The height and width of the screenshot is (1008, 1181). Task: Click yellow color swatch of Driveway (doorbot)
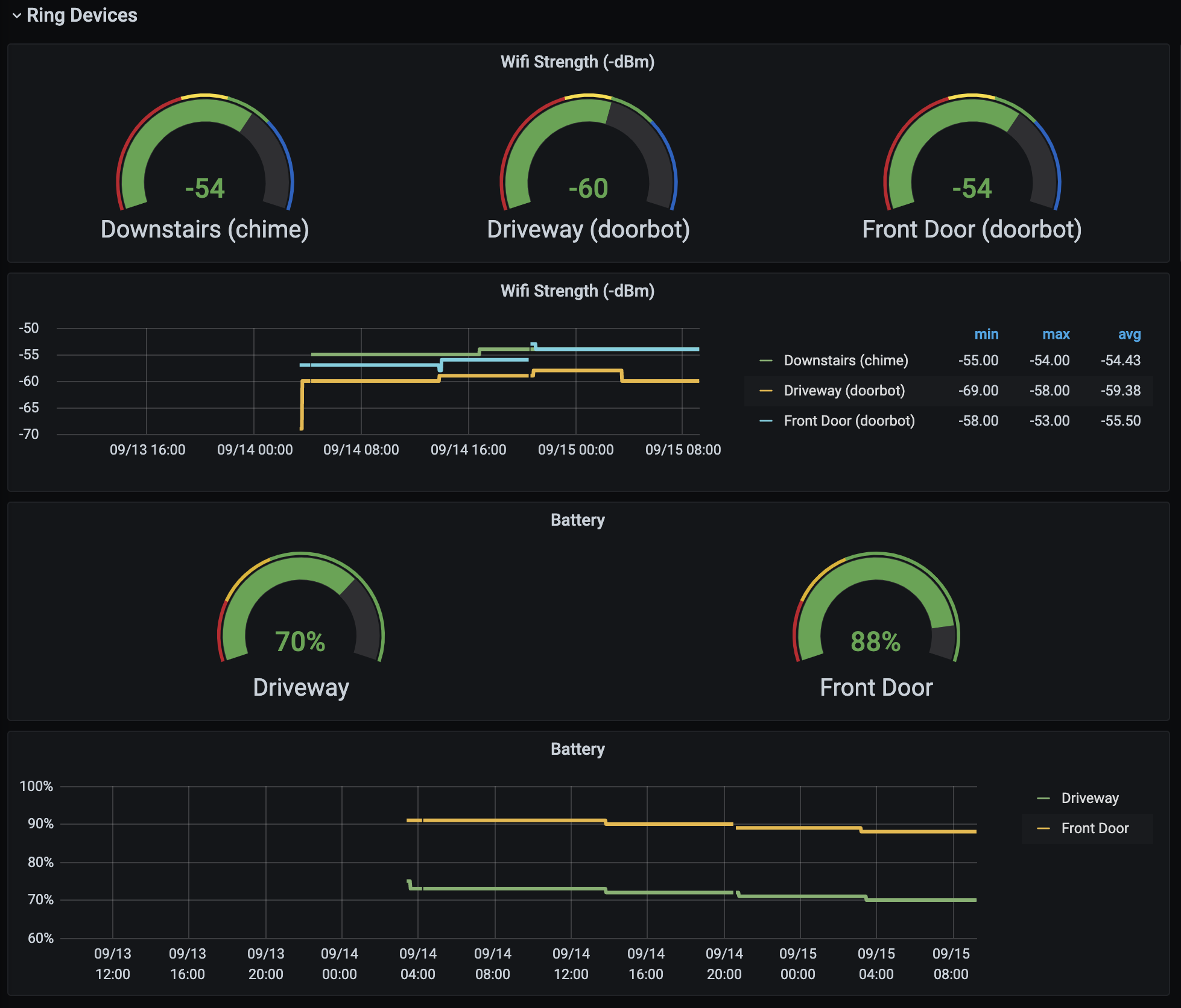click(x=766, y=391)
